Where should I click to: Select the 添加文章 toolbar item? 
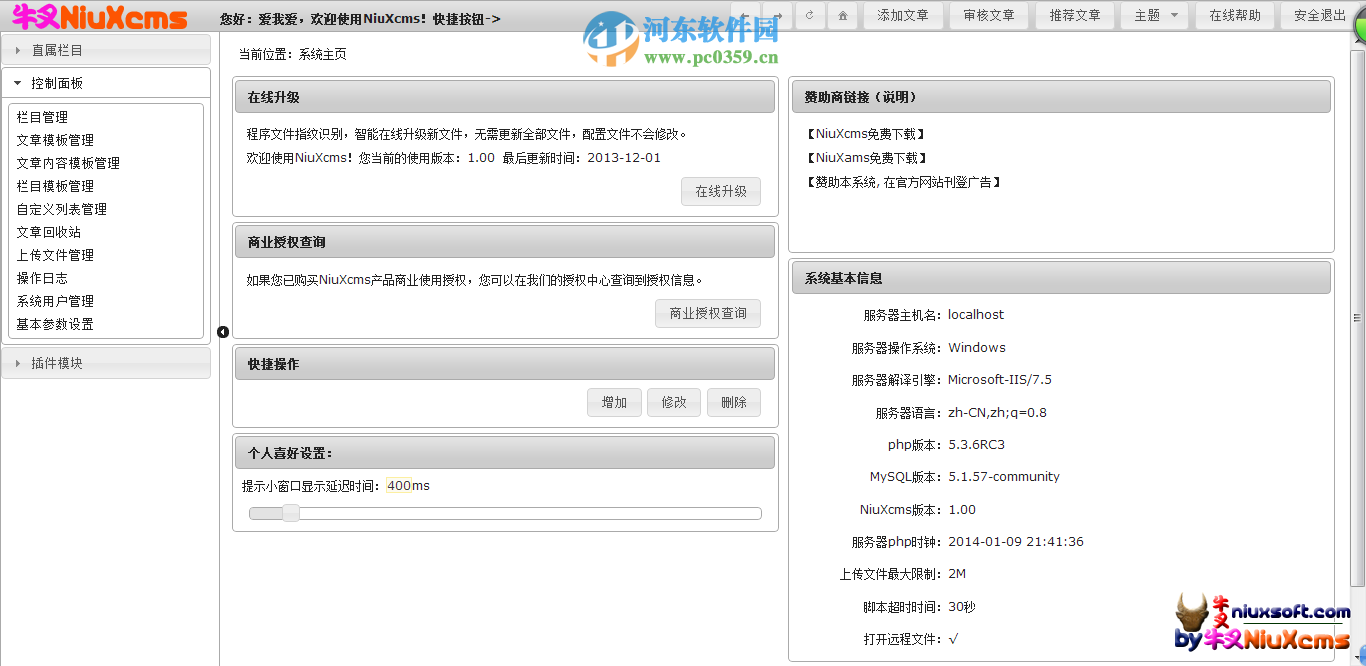tap(903, 15)
